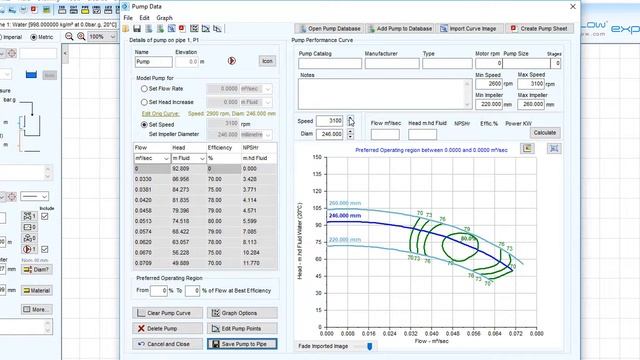Click the Pump Data window title icon

(126, 7)
